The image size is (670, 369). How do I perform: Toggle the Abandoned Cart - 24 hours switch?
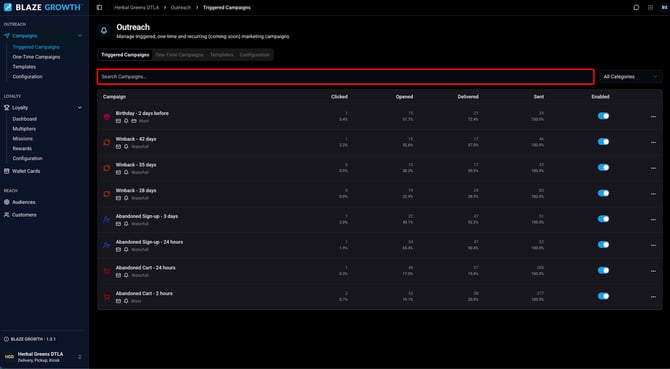[x=603, y=270]
